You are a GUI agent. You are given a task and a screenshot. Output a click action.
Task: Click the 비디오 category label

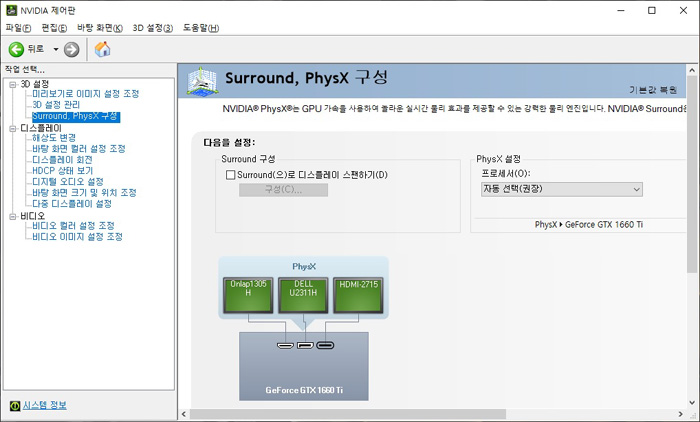(x=33, y=216)
